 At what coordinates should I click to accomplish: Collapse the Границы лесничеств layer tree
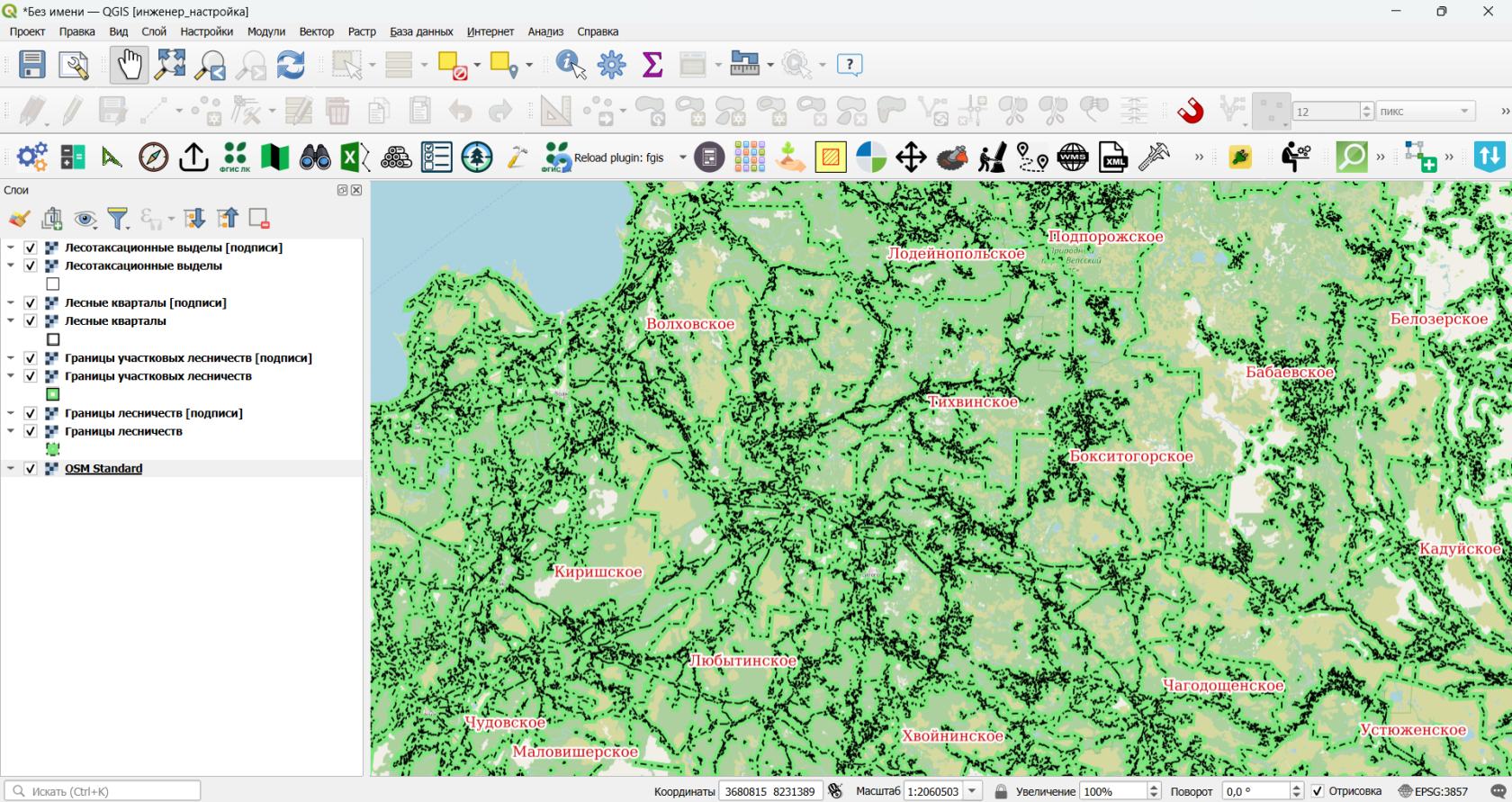(11, 432)
